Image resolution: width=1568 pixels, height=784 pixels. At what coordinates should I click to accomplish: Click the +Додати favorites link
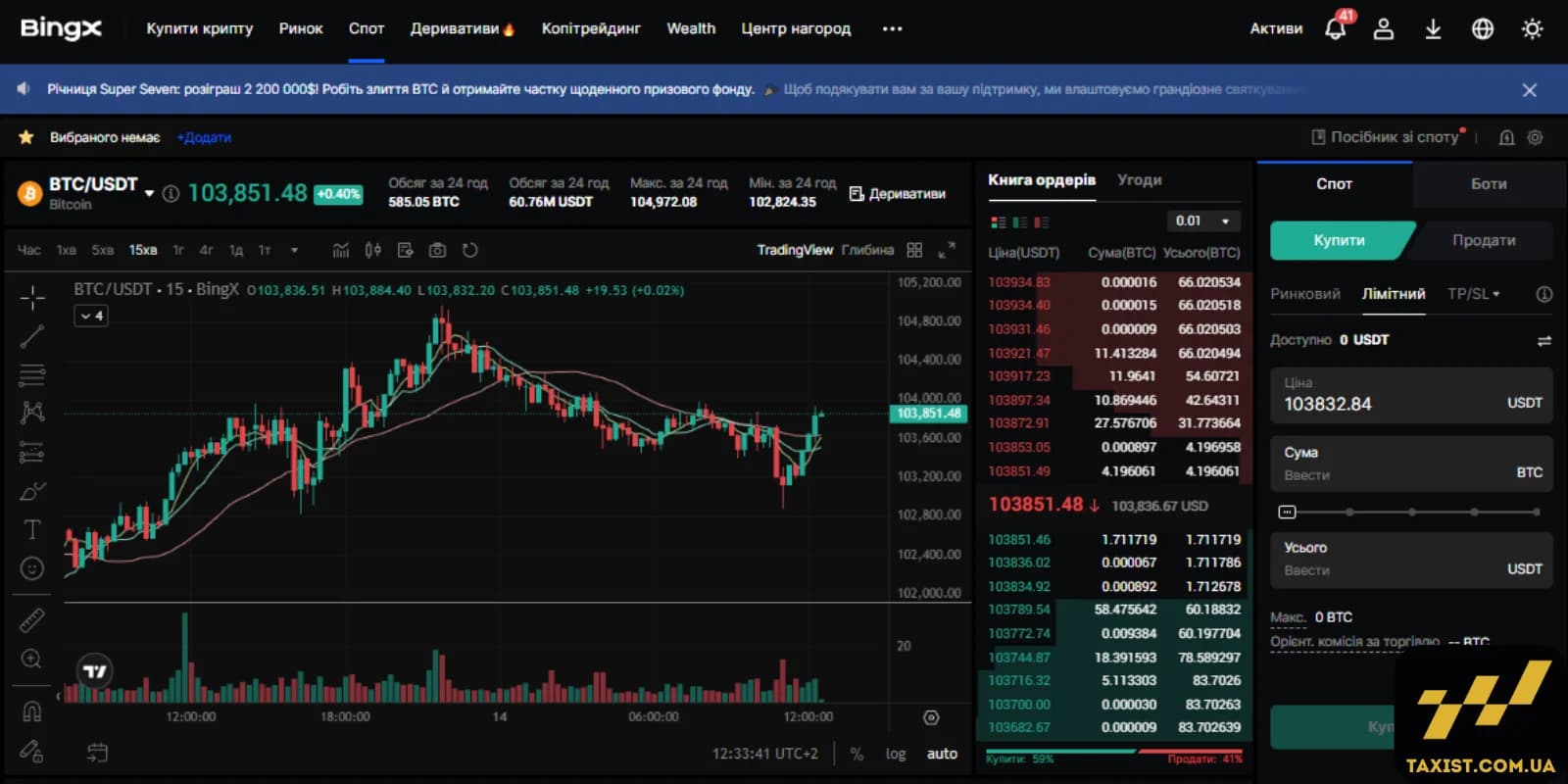pos(204,137)
